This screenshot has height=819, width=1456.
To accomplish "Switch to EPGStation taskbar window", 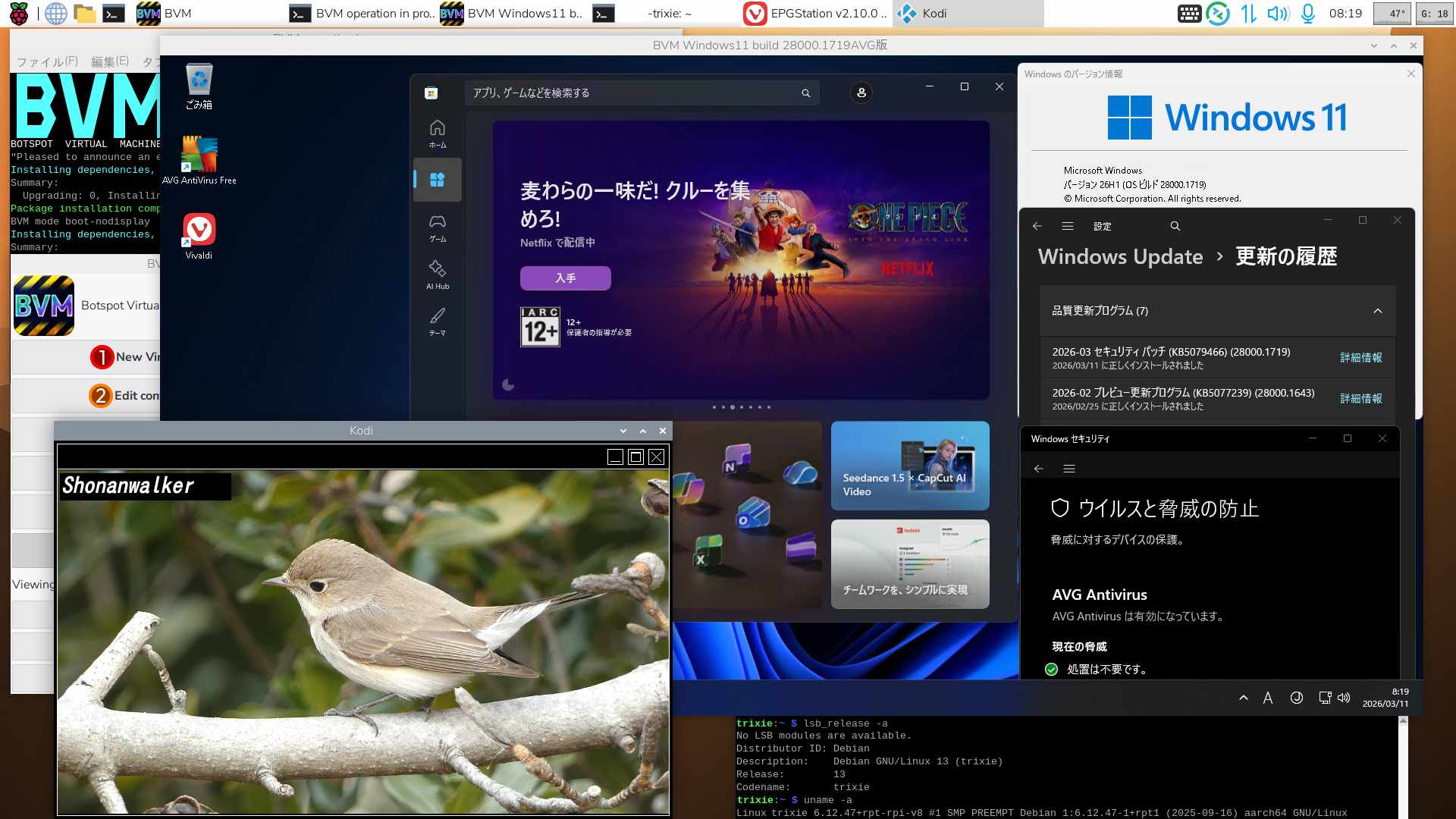I will coord(815,14).
